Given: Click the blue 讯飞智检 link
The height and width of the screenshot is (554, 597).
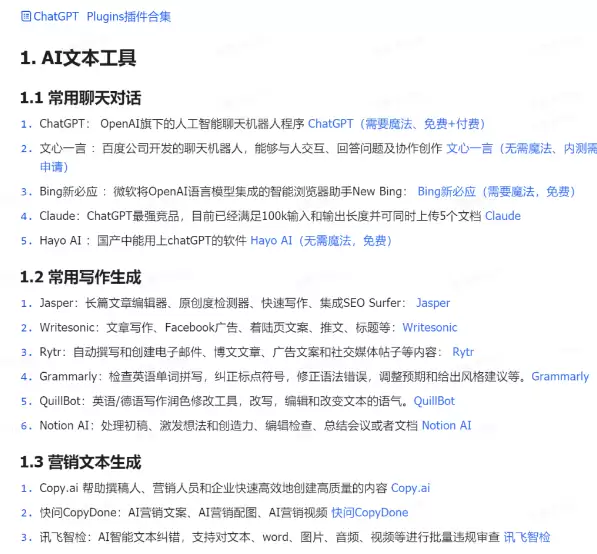Looking at the screenshot, I should [x=527, y=537].
